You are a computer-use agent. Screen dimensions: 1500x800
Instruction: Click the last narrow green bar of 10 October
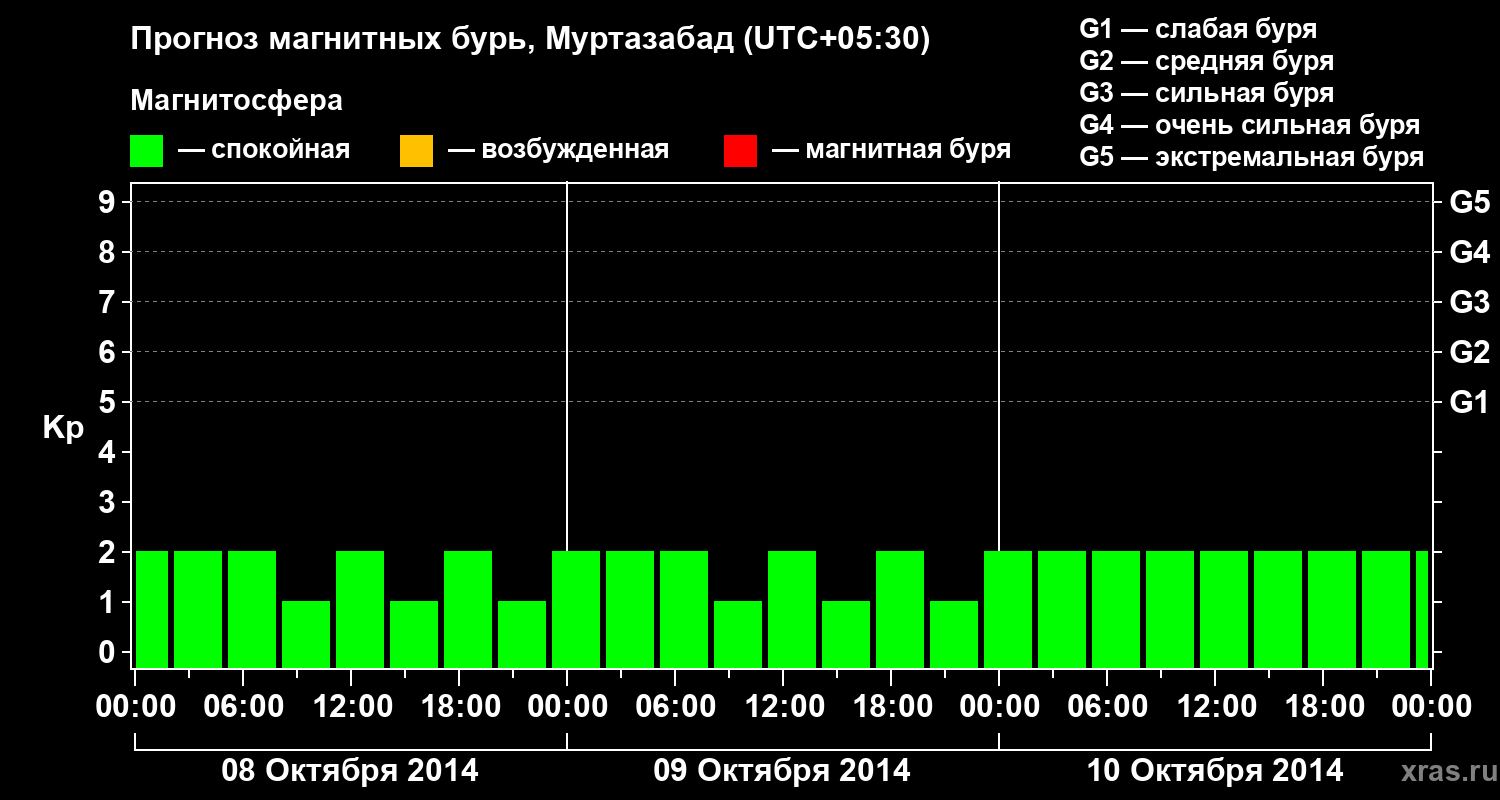pyautogui.click(x=1422, y=609)
